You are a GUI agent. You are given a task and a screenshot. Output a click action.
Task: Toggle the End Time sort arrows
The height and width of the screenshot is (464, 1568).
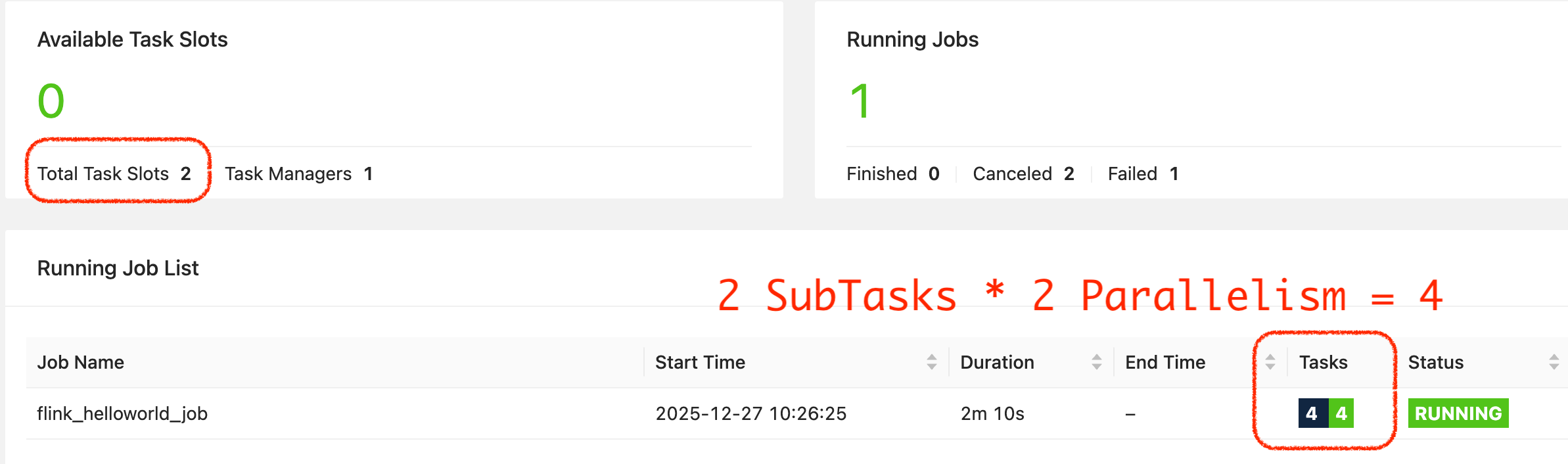coord(1270,362)
